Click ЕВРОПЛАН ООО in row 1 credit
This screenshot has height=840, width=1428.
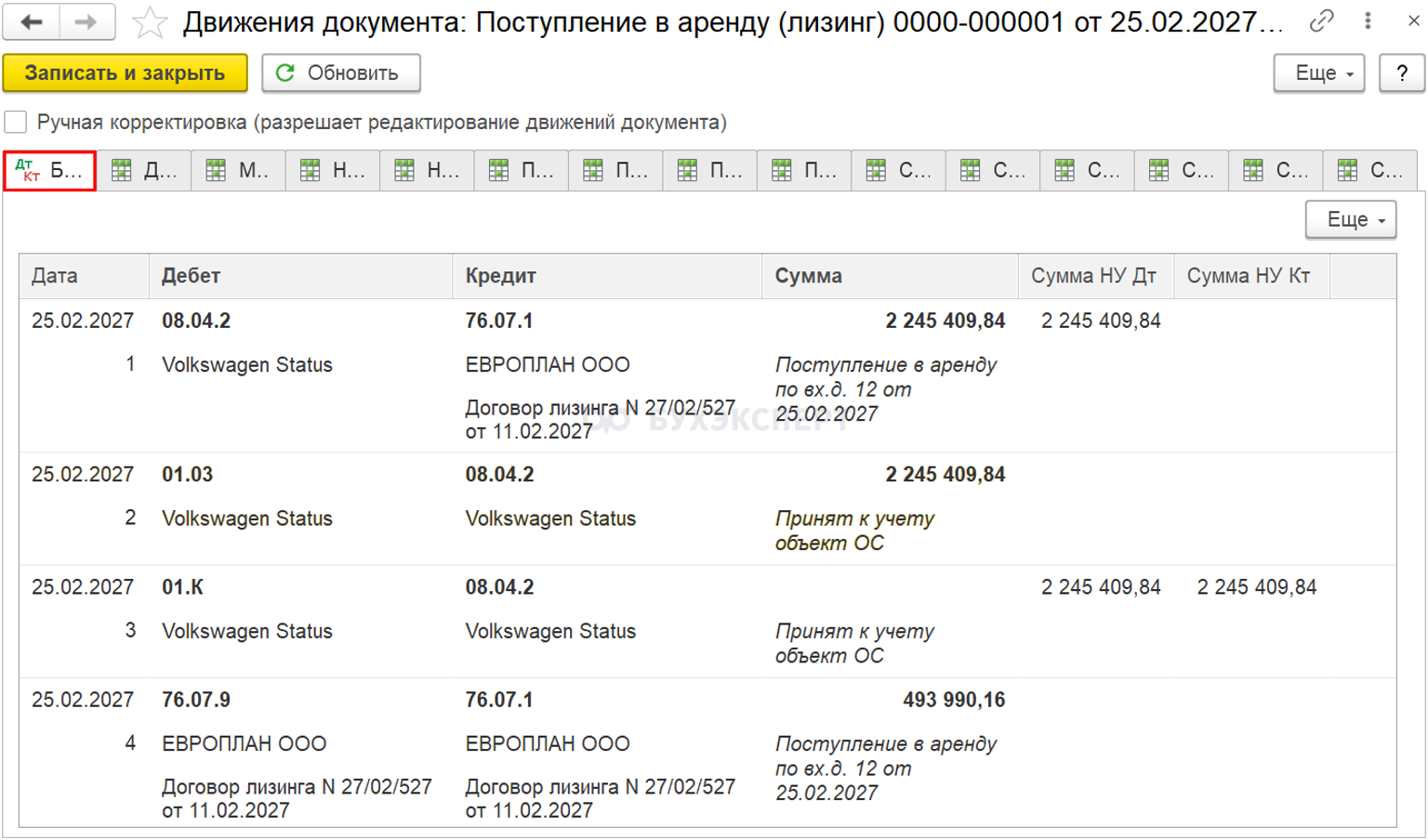click(548, 364)
